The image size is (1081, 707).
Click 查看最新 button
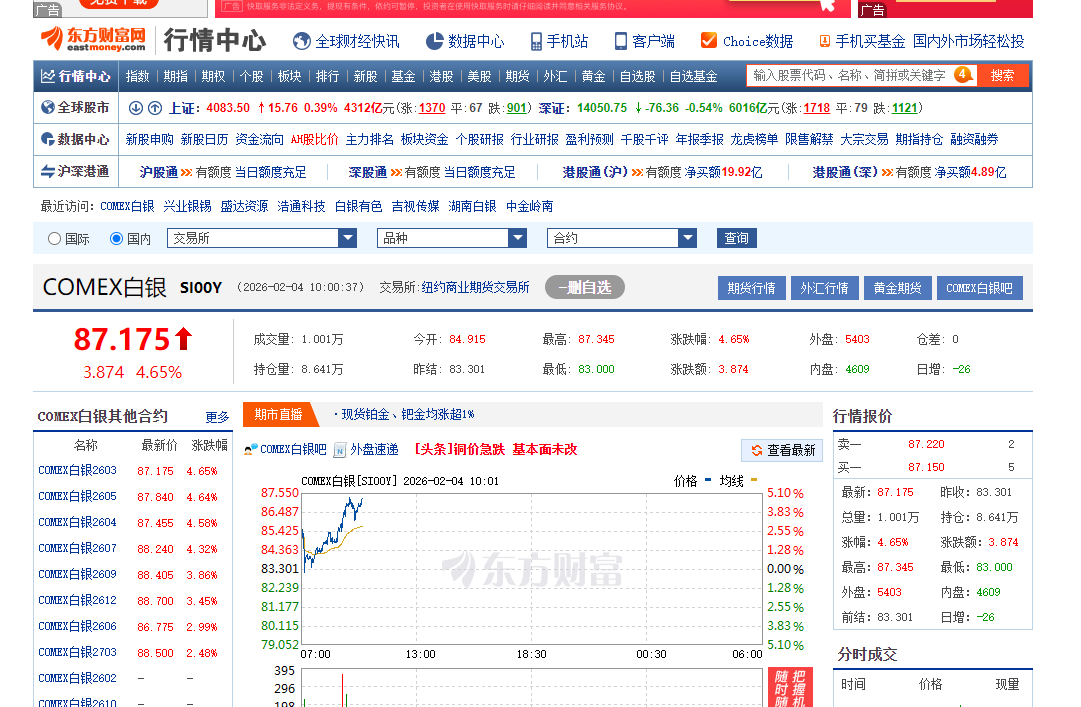[x=782, y=450]
